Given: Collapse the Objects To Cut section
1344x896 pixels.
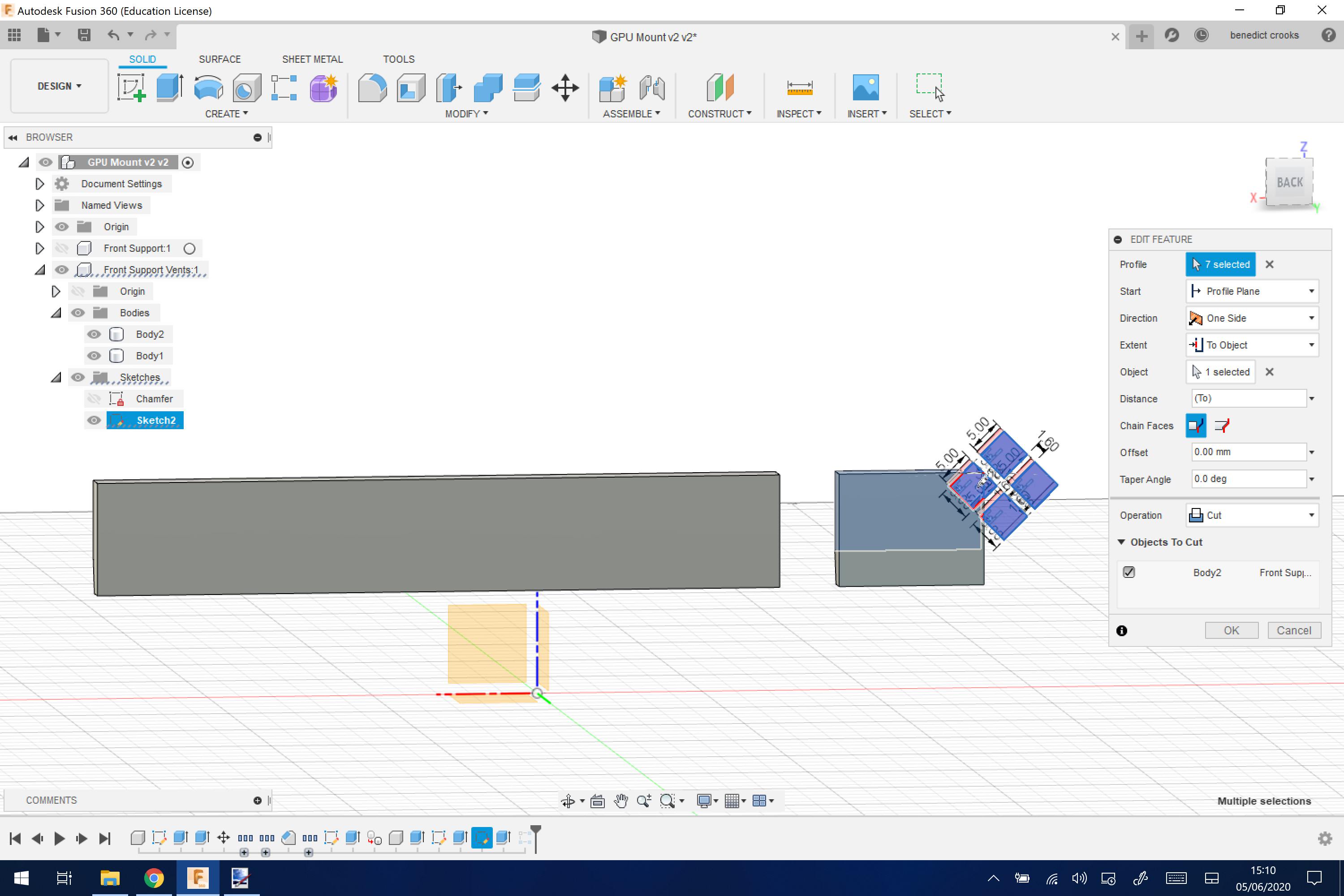Looking at the screenshot, I should point(1121,542).
